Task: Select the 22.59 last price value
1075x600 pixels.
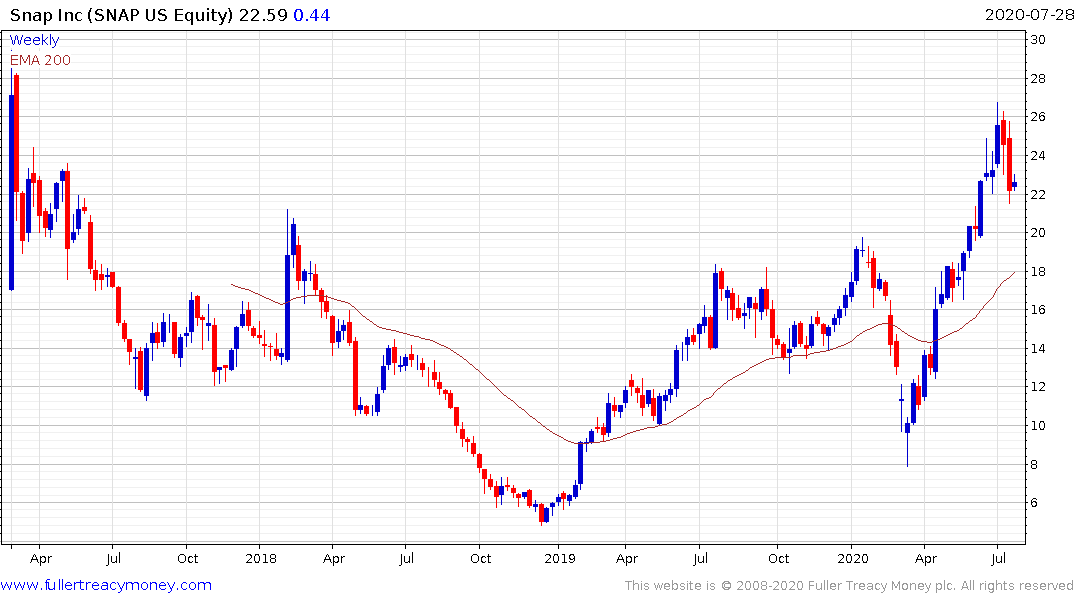Action: 263,15
